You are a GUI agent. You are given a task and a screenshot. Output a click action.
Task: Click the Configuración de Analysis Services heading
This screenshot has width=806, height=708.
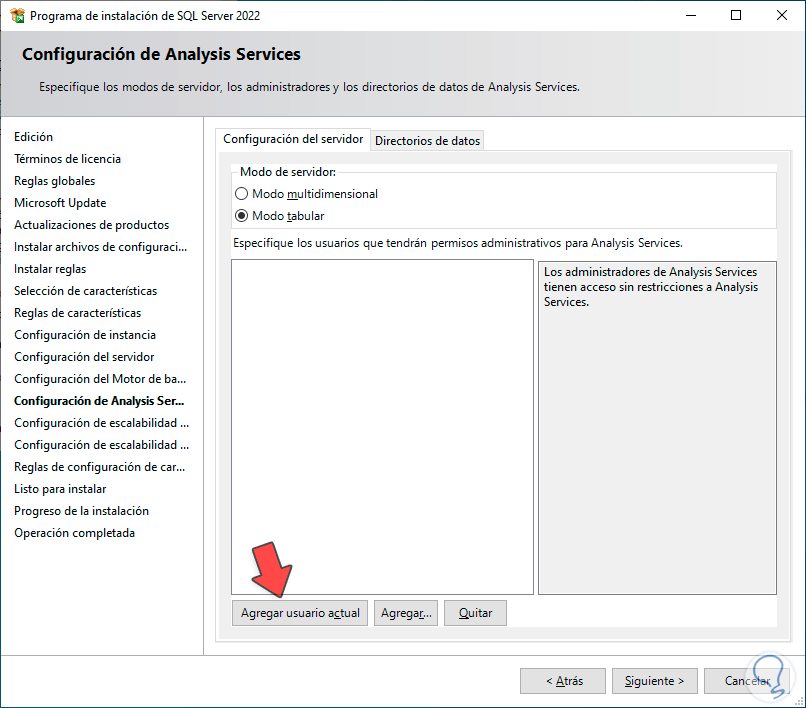coord(161,54)
